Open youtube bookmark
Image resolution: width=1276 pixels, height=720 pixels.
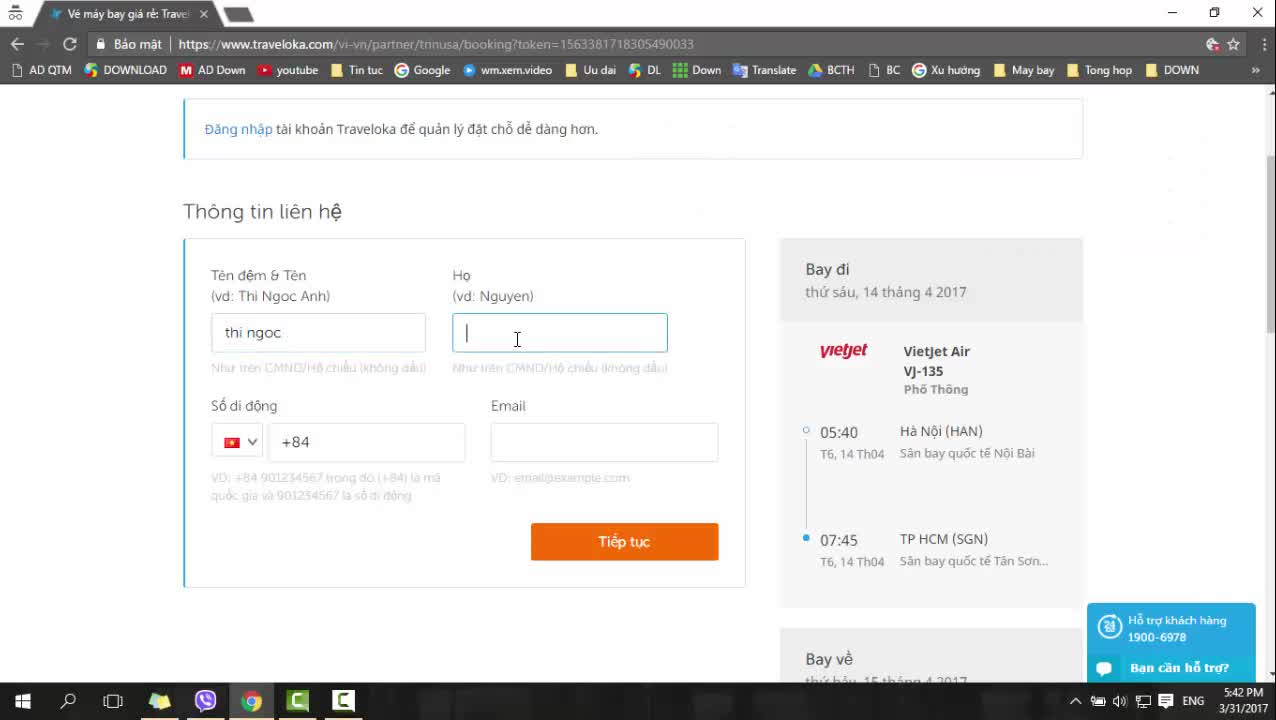288,70
